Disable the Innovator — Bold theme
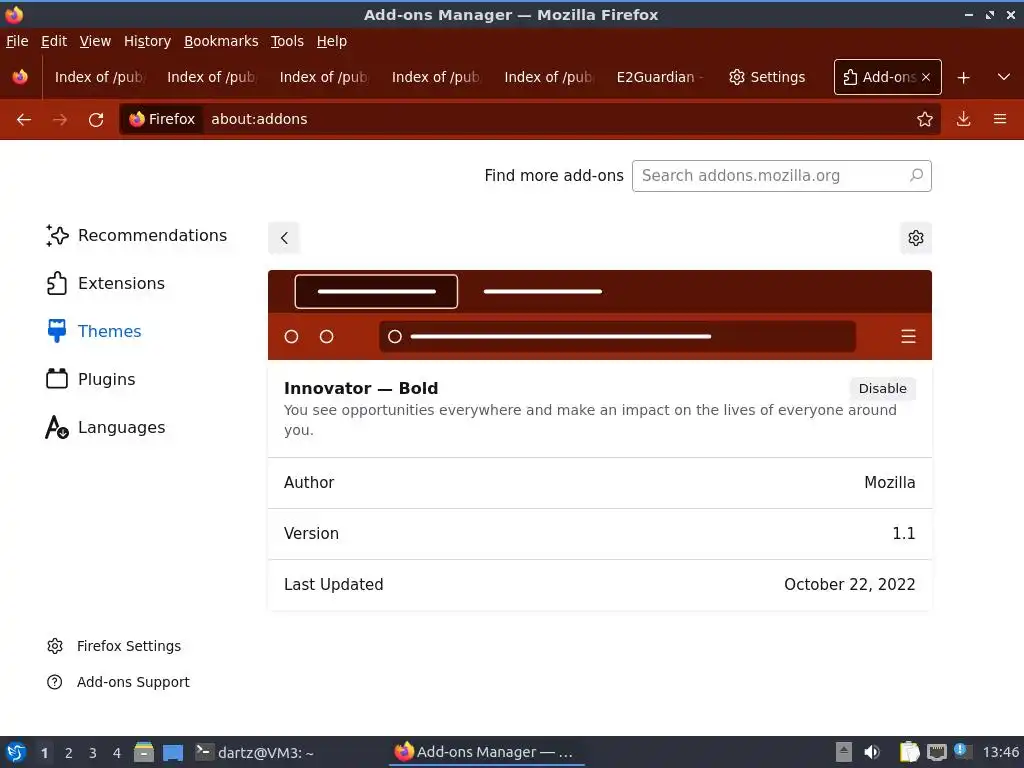 click(882, 389)
